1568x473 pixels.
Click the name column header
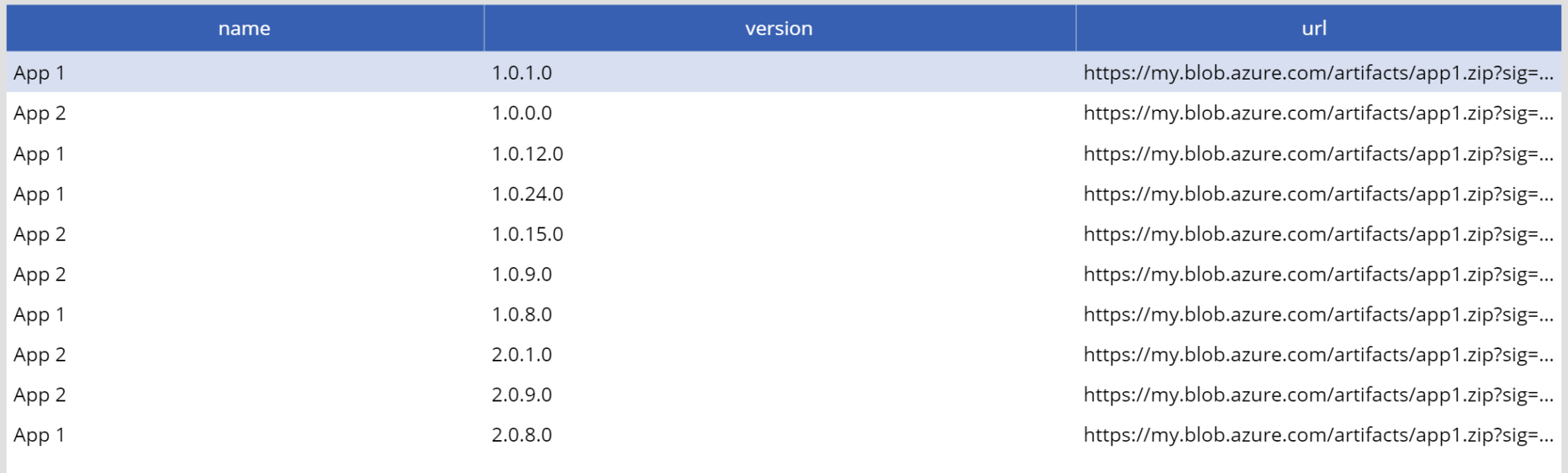(x=242, y=28)
